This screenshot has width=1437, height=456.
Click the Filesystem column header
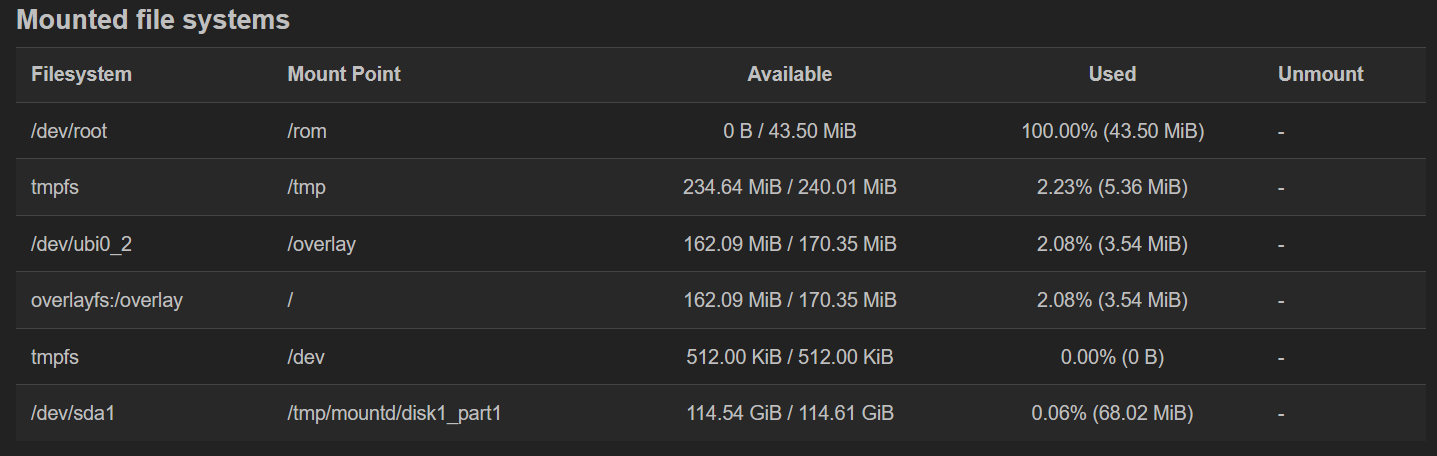pyautogui.click(x=81, y=74)
